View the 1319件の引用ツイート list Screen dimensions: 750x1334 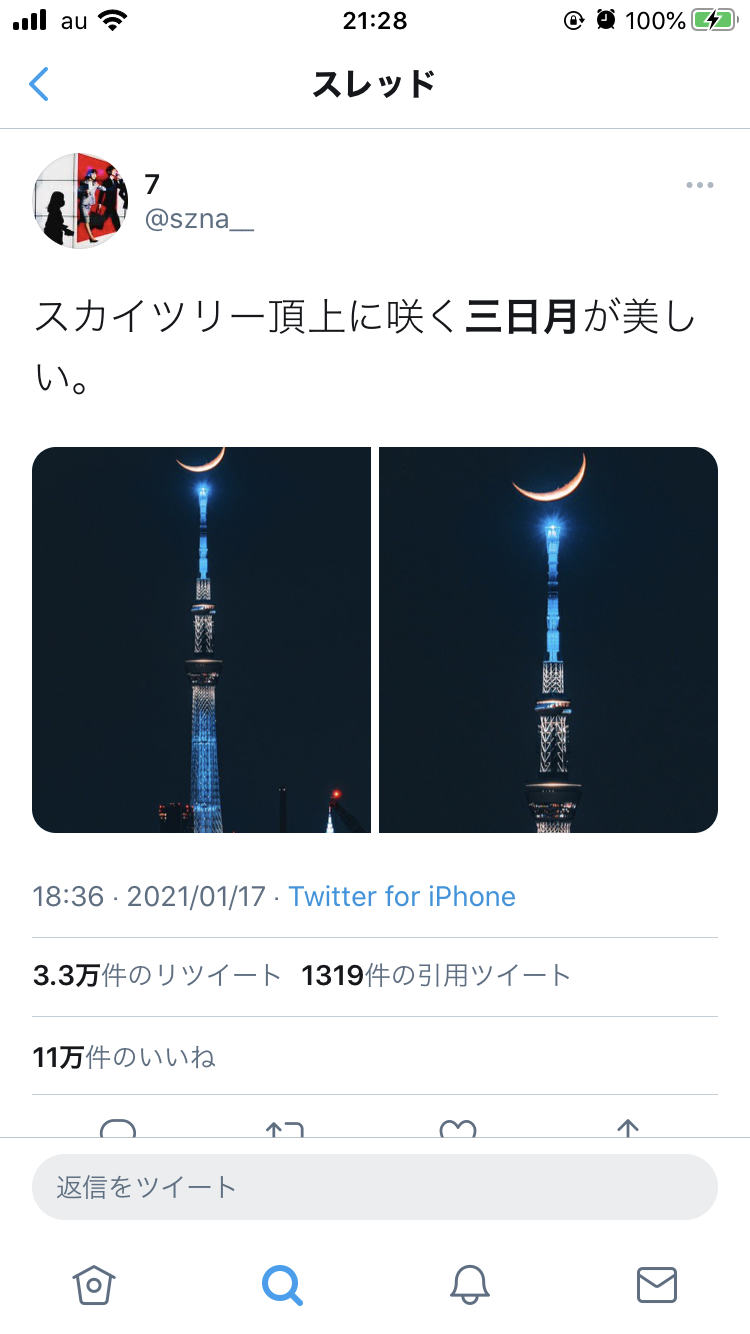click(436, 976)
